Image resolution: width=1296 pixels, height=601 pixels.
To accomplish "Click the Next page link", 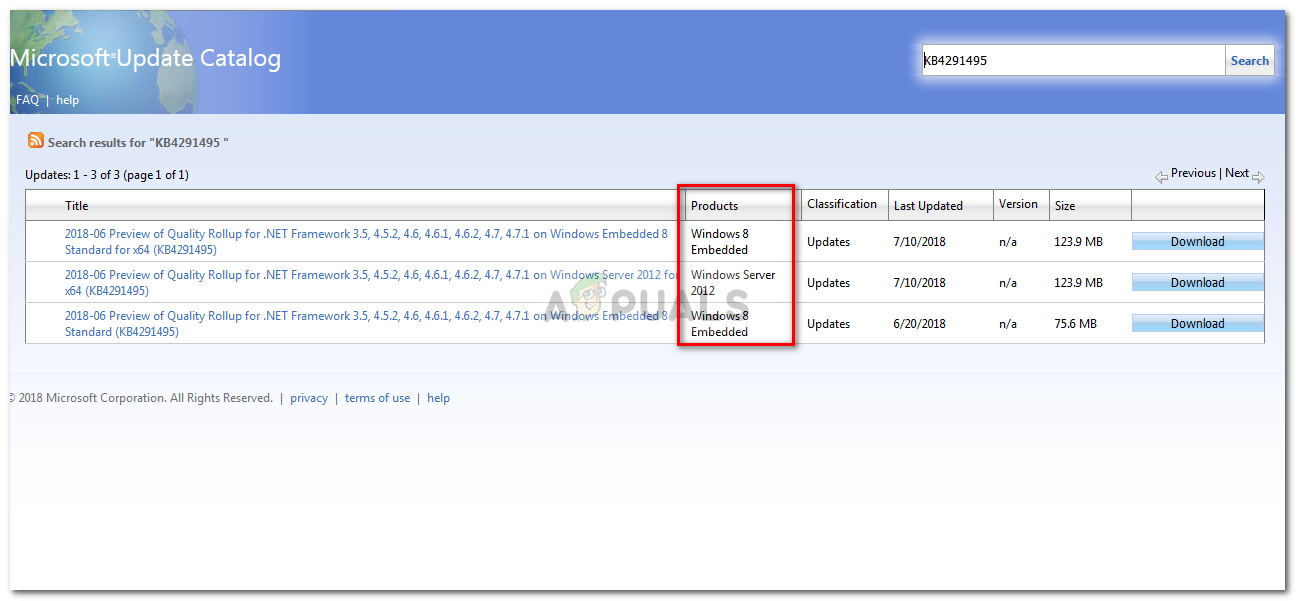I will pos(1237,173).
